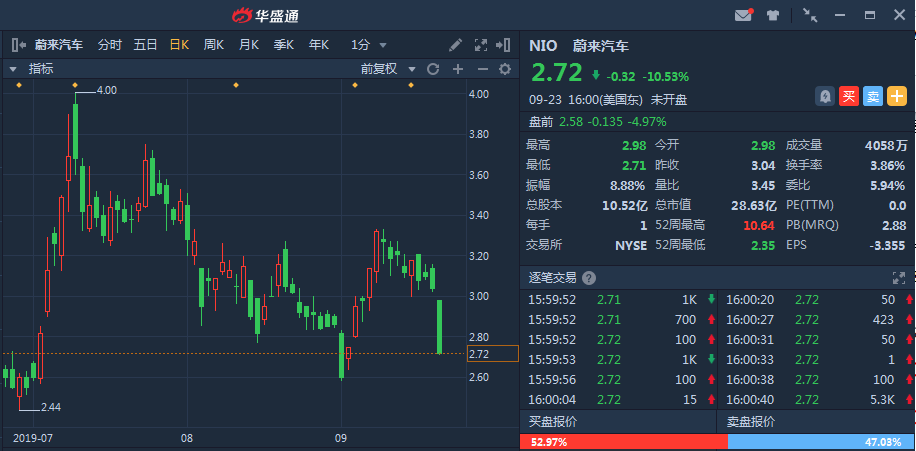Click the compact window arrows icon
916x451 pixels.
click(x=810, y=15)
